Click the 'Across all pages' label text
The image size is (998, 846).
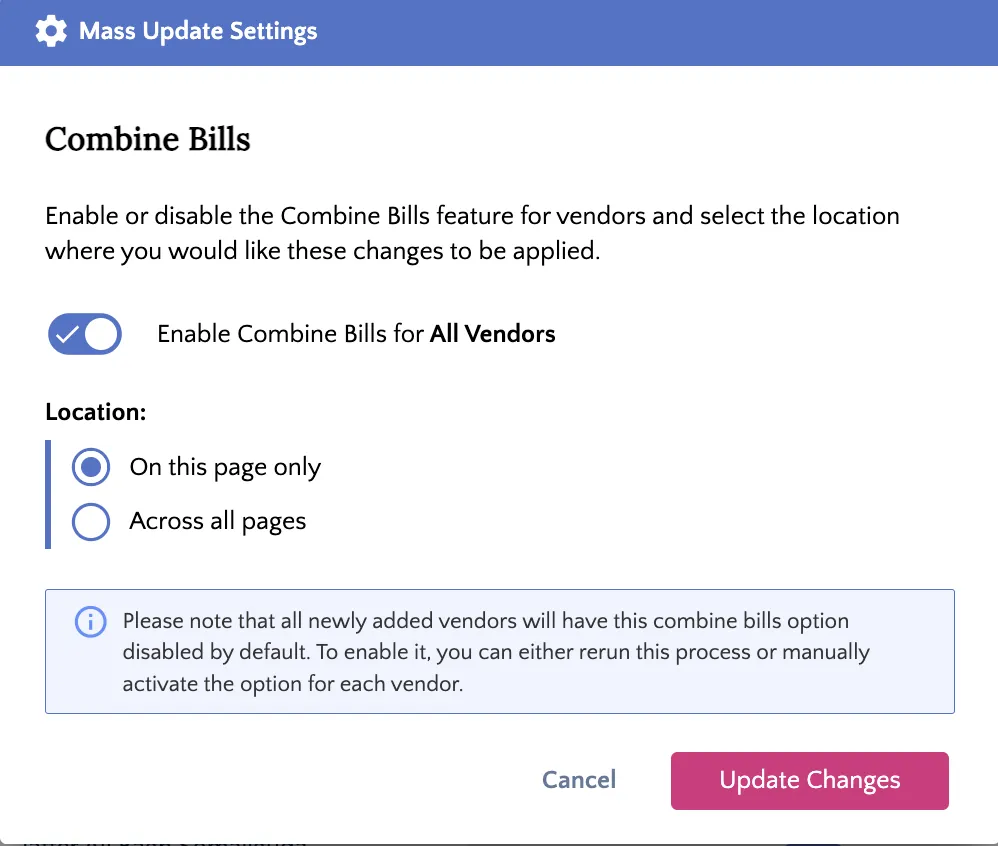click(218, 521)
